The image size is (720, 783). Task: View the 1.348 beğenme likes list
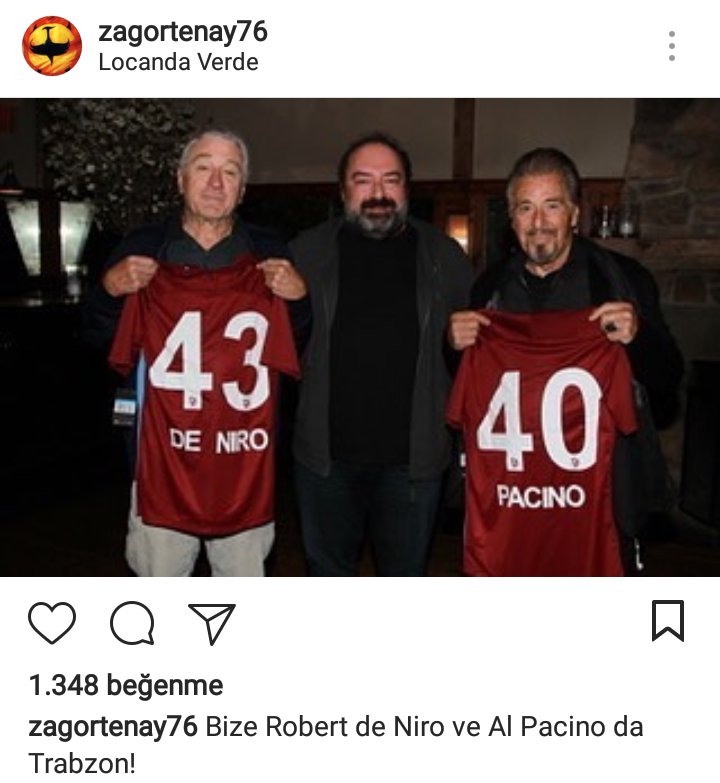coord(126,685)
